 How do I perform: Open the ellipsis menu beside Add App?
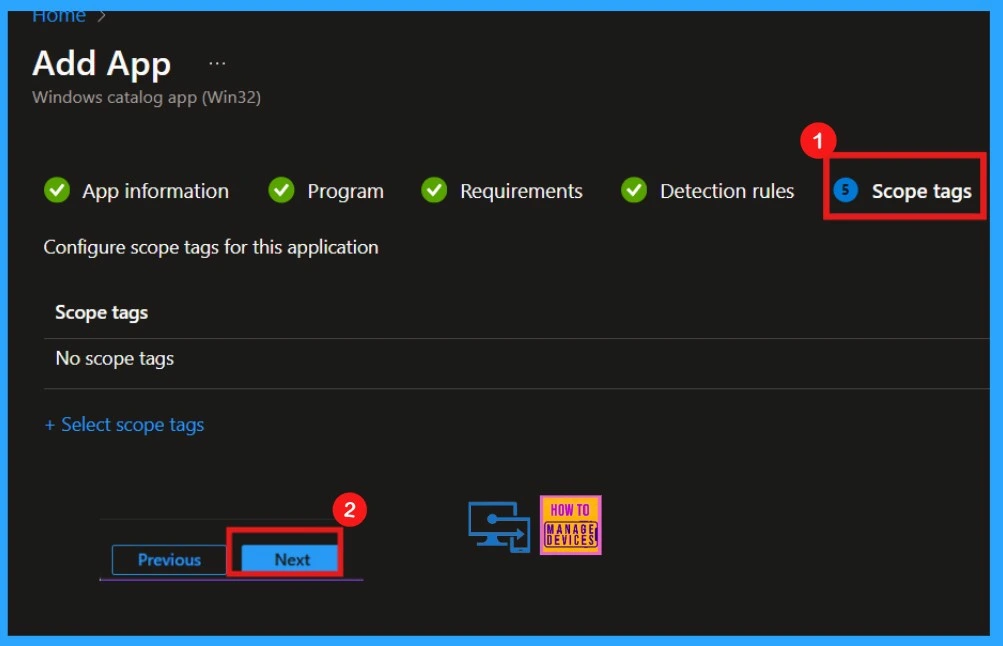point(217,63)
